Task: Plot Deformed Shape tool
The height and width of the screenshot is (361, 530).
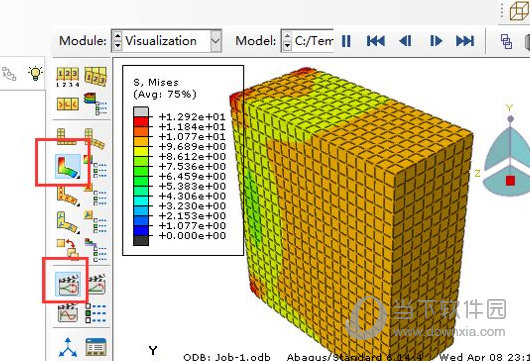Action: coord(94,138)
